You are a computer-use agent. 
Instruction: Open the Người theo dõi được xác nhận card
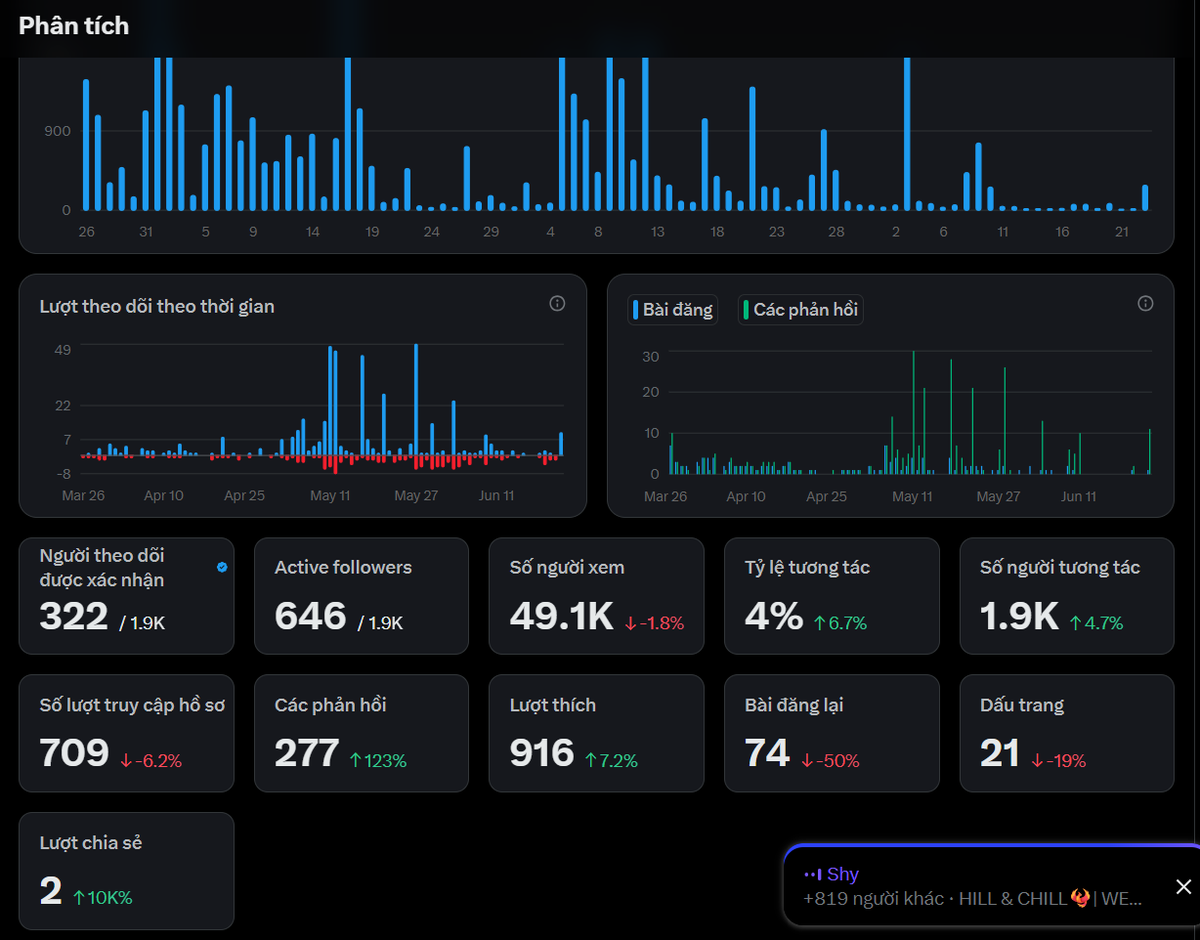click(x=126, y=596)
